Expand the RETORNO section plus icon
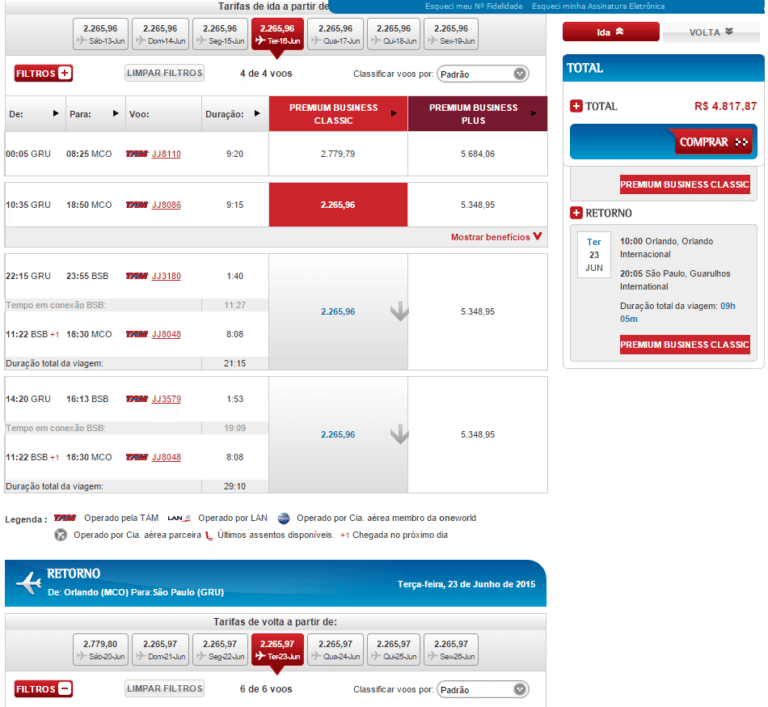 point(576,213)
